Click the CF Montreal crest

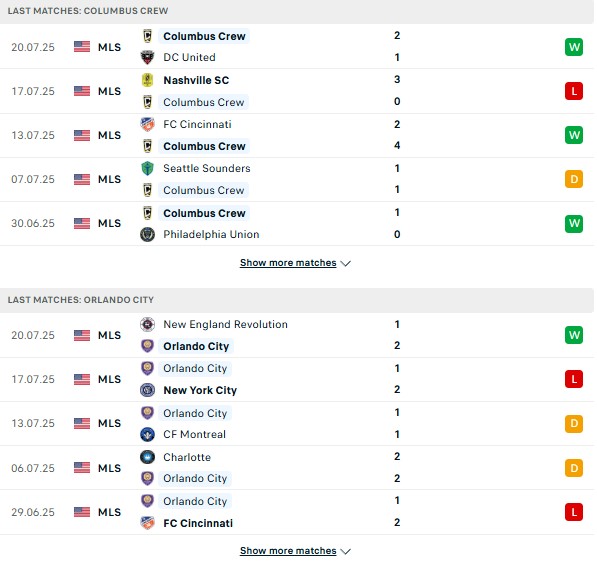point(147,434)
